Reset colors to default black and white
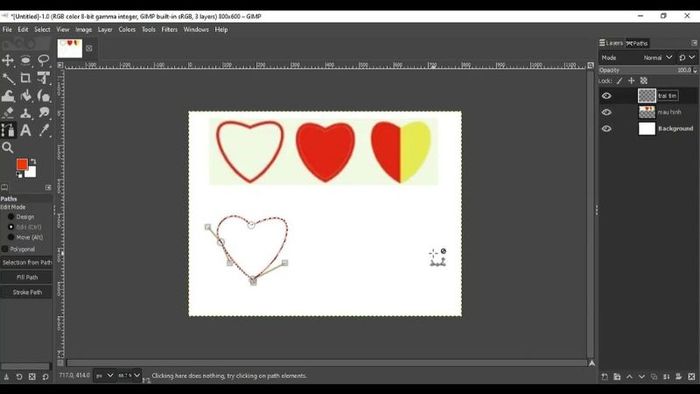Screen dimensions: 700x394 click(x=19, y=175)
